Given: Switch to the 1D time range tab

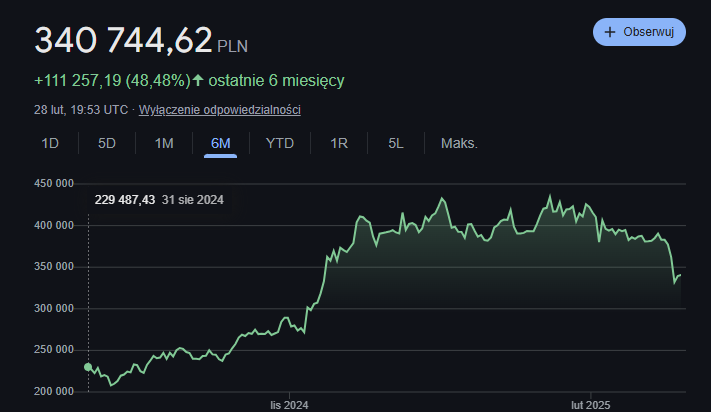Looking at the screenshot, I should (x=50, y=143).
